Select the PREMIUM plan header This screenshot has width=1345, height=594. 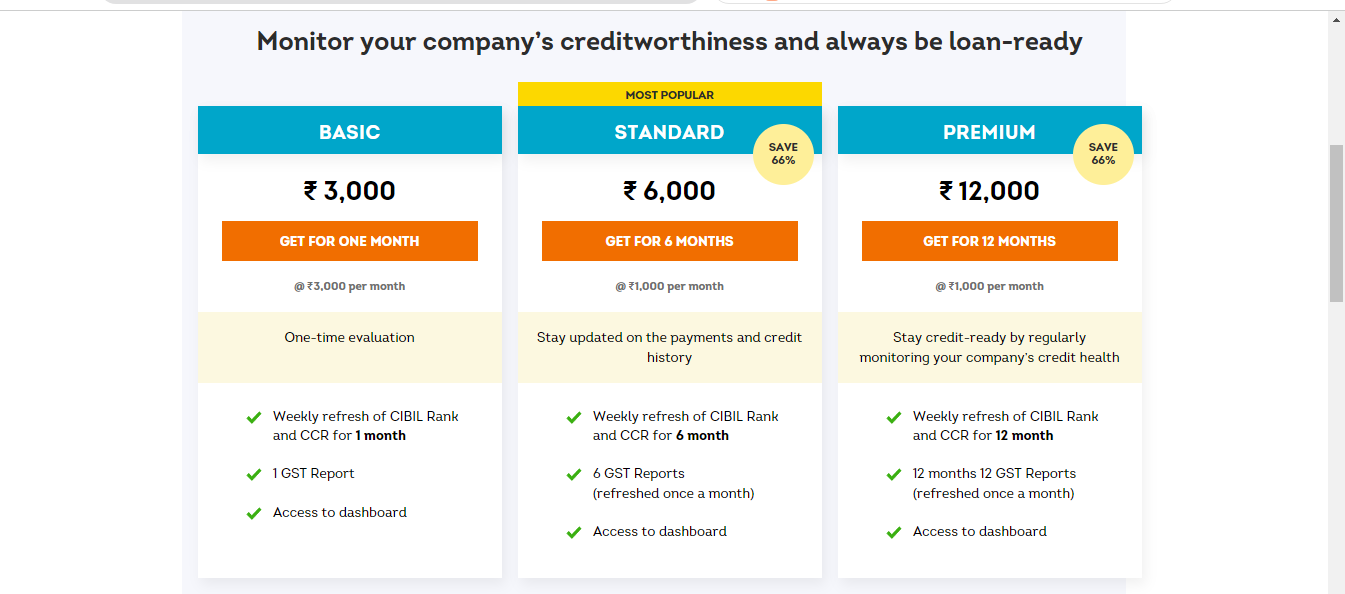click(989, 131)
